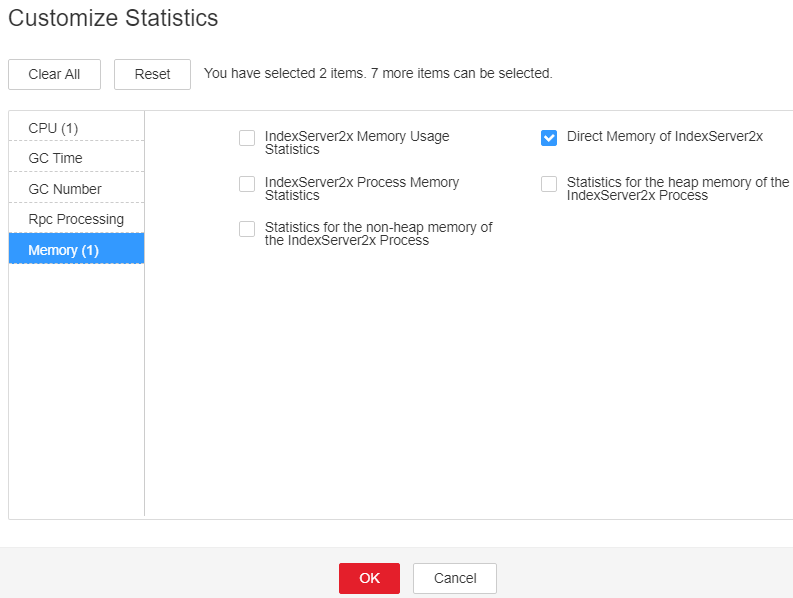793x598 pixels.
Task: Click the 'Statistics for the non-heap memory' label text
Action: (378, 234)
